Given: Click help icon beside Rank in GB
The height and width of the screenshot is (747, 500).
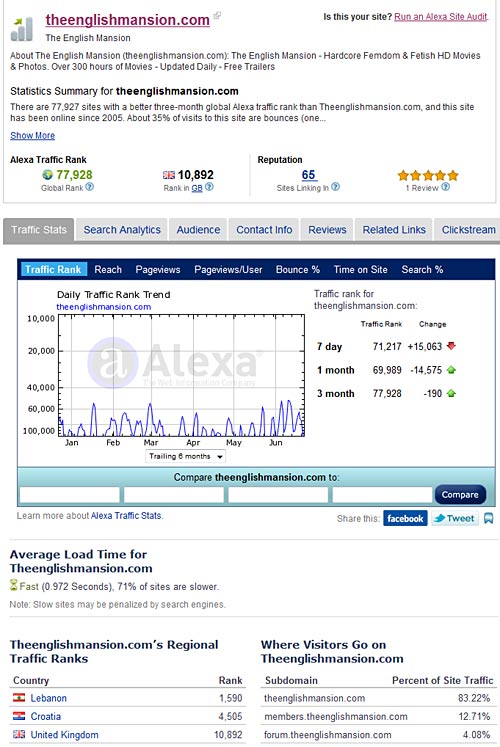Looking at the screenshot, I should (x=209, y=187).
